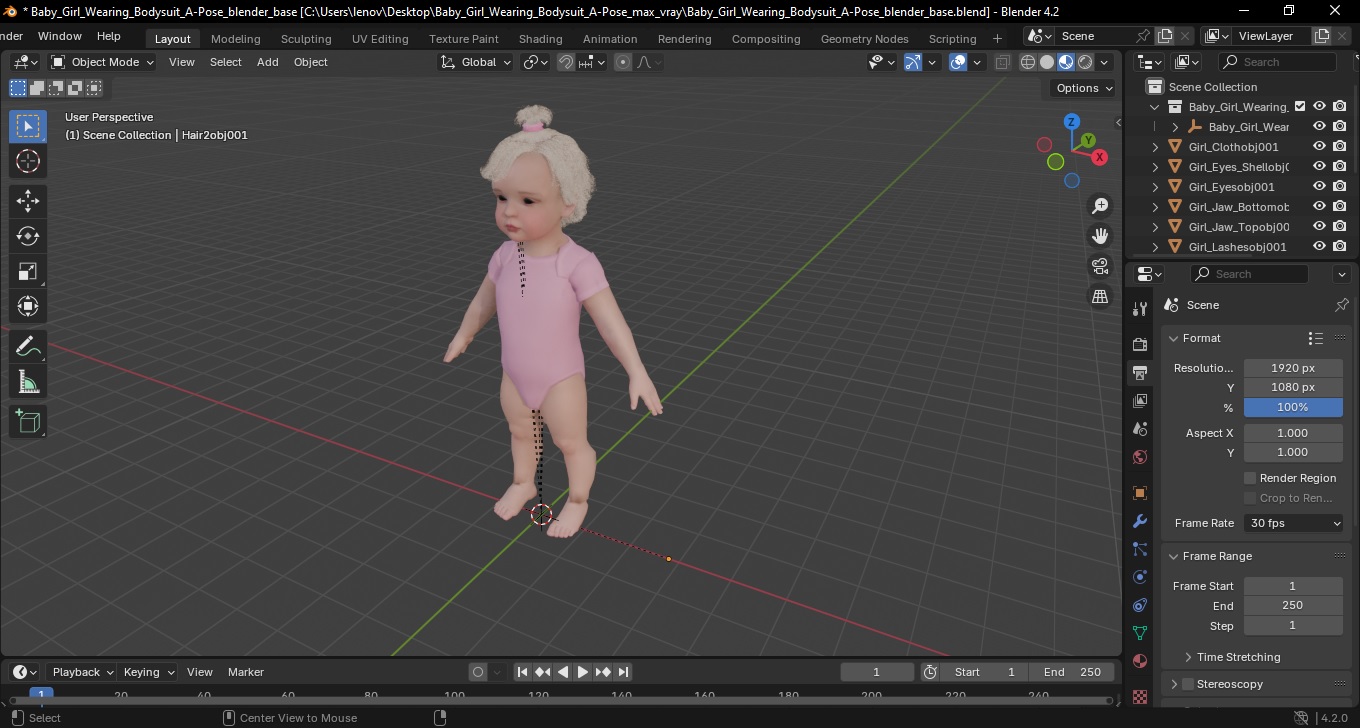The width and height of the screenshot is (1360, 728).
Task: Click the View menu in timeline
Action: (200, 672)
